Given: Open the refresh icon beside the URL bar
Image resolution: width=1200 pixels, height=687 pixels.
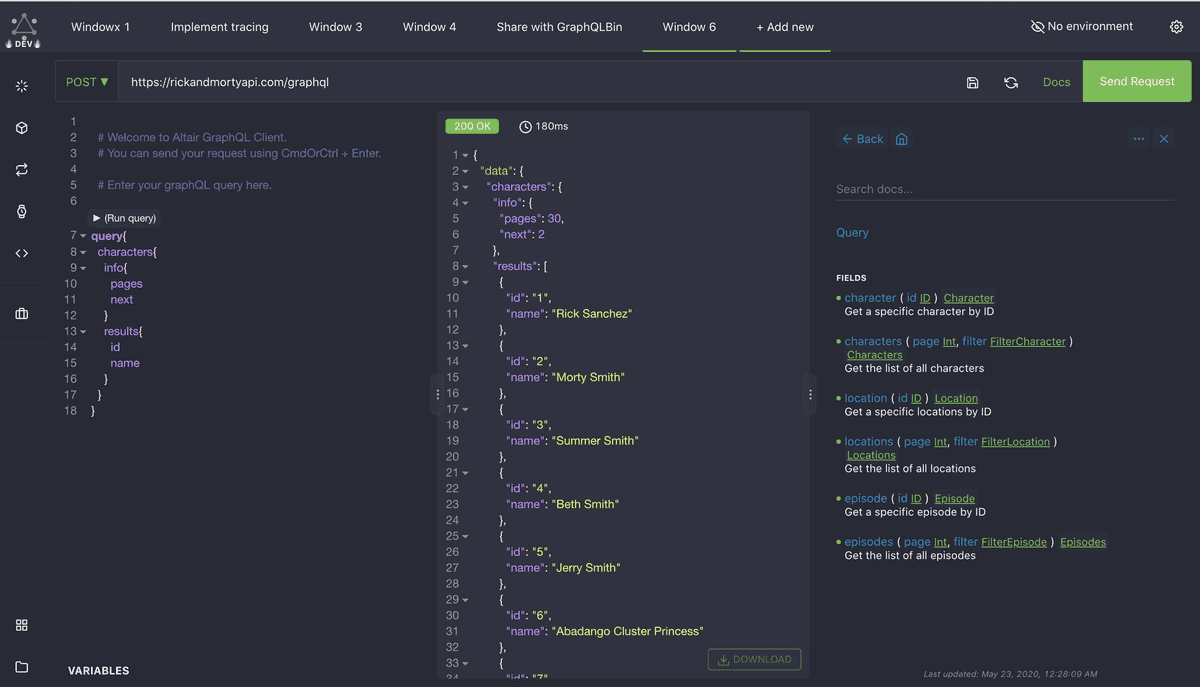Looking at the screenshot, I should [x=1011, y=83].
